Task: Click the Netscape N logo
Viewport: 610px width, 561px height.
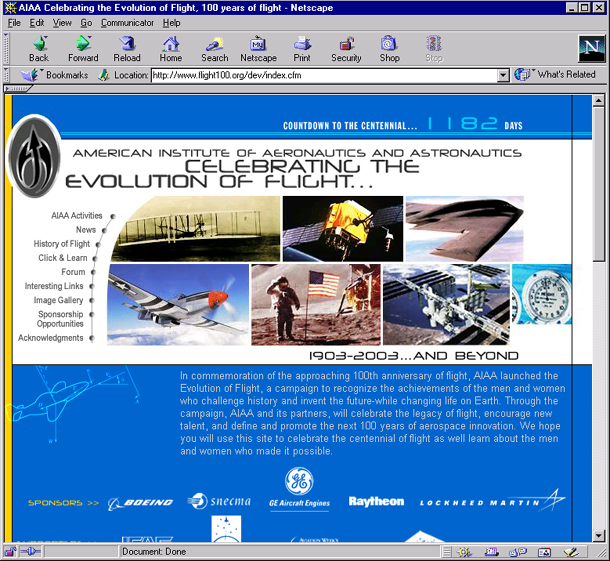Action: [591, 48]
